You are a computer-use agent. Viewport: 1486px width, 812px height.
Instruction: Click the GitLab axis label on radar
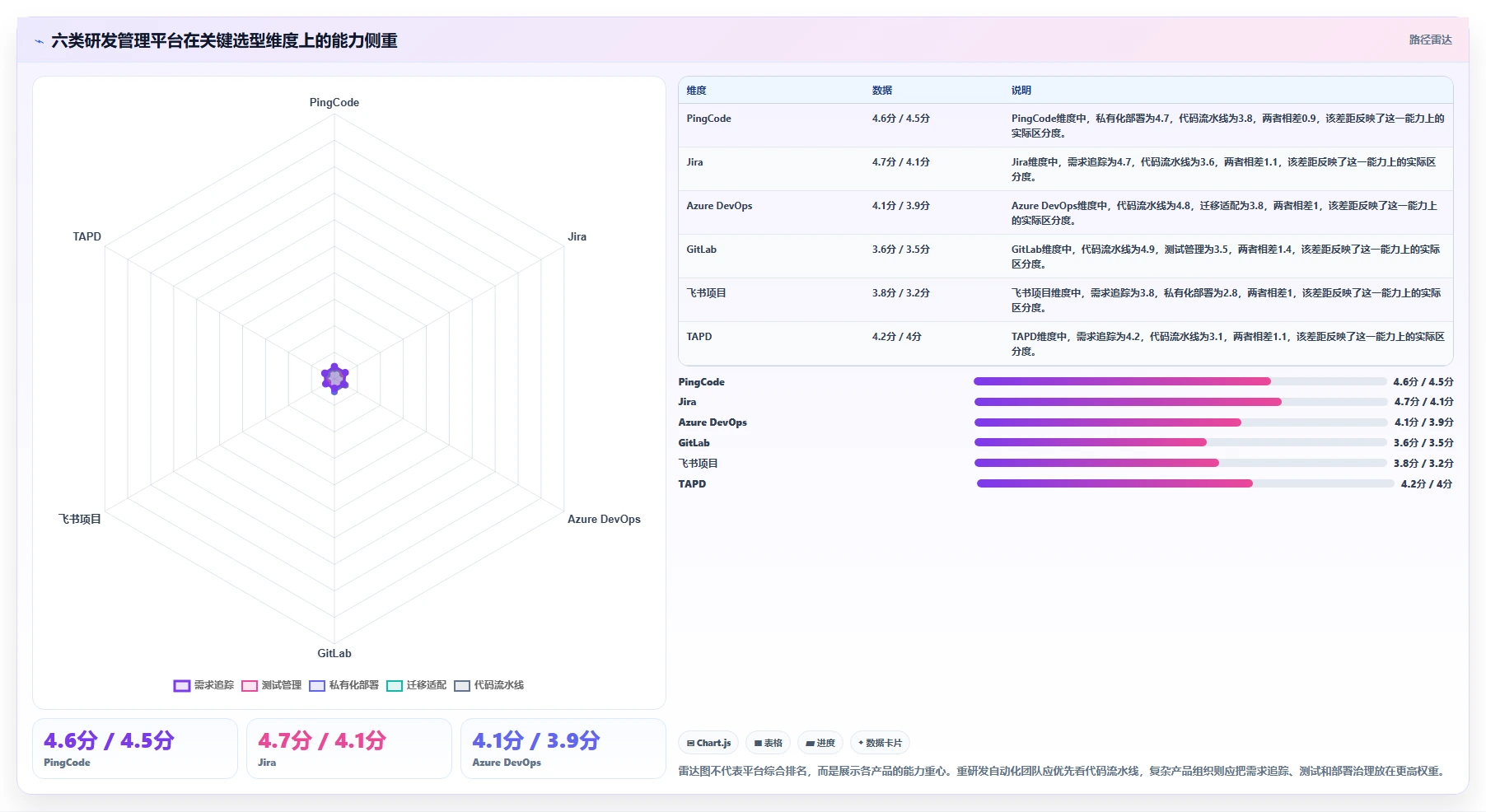click(334, 654)
